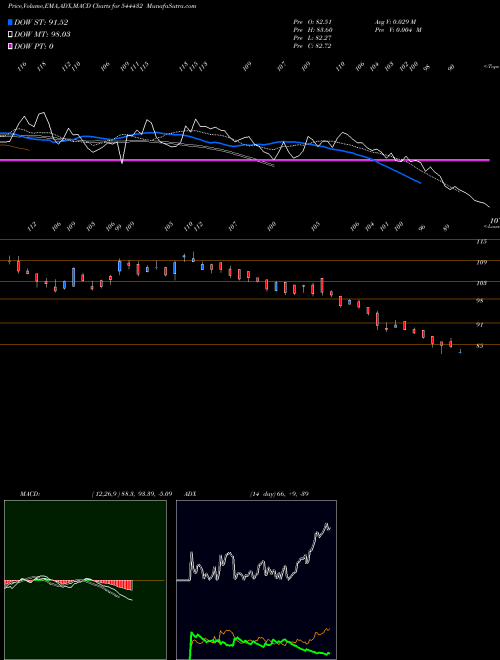500x660 pixels.
Task: Click the 'Pre O: 82.51' open value
Action: (314, 21)
